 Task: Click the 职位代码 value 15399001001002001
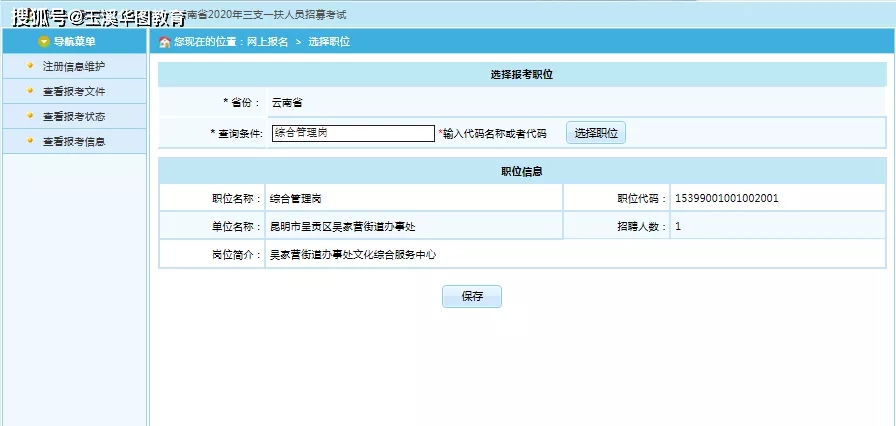[726, 199]
